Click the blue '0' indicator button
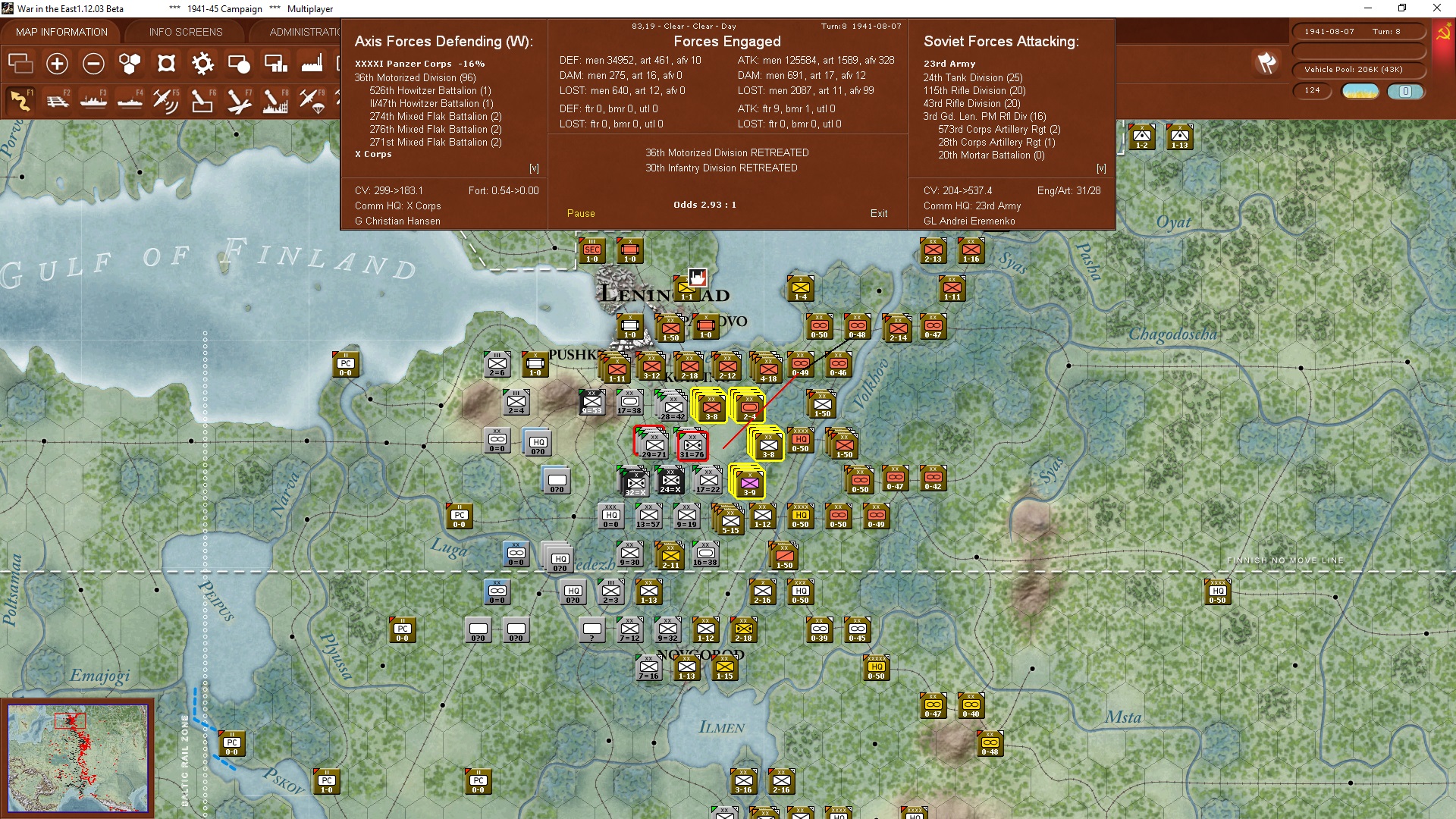 point(1405,91)
